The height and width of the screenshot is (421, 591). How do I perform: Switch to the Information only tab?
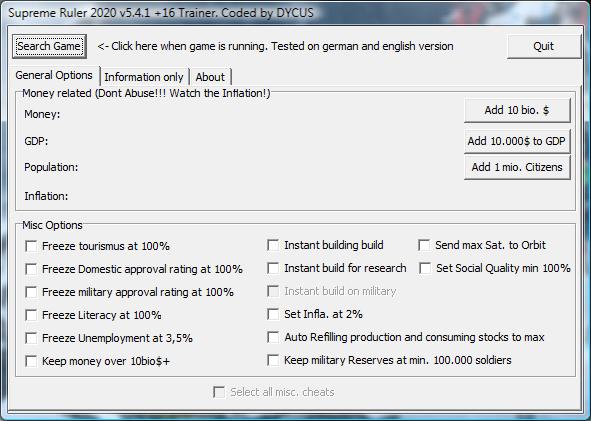(x=144, y=77)
